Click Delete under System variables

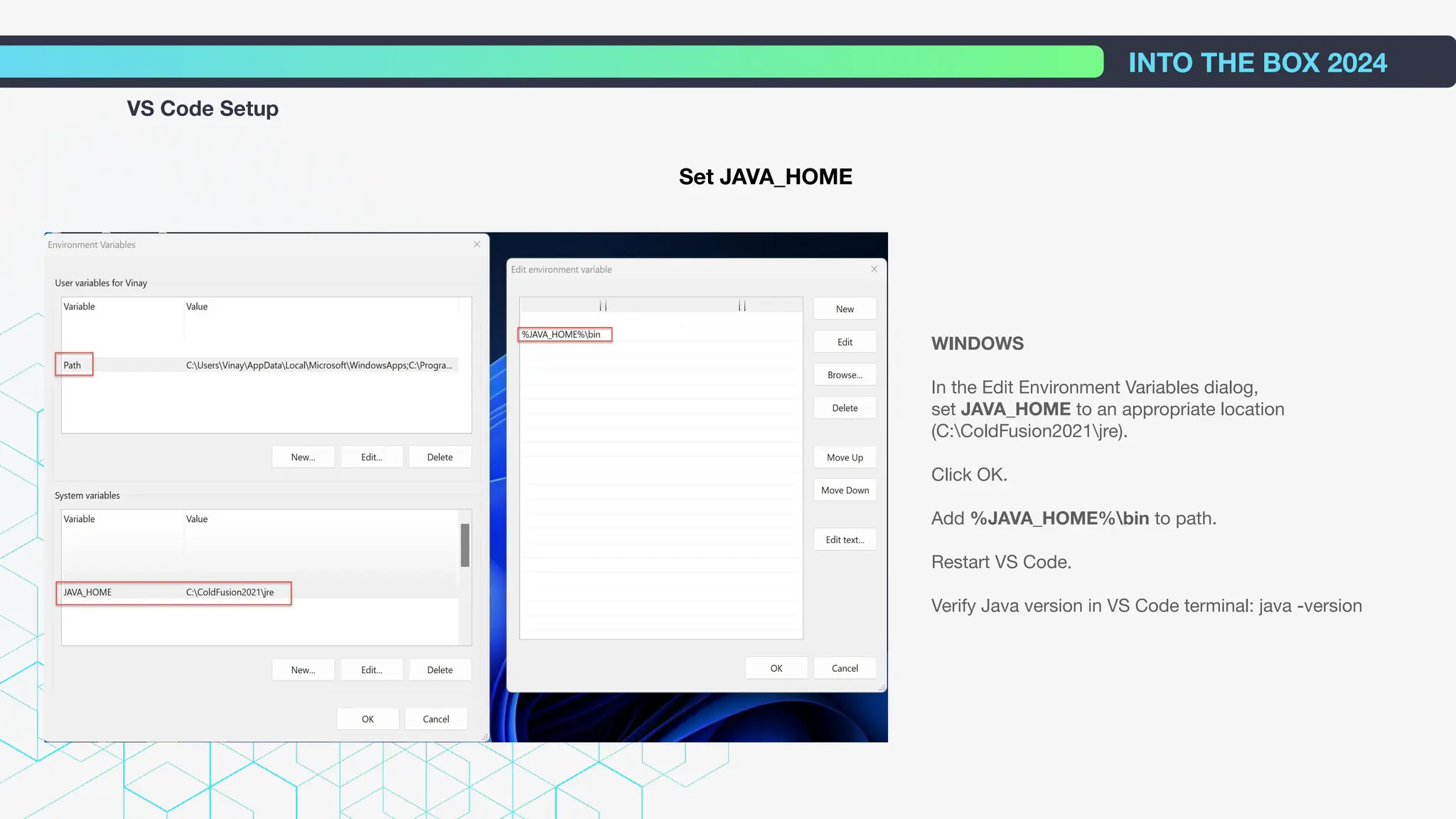[x=439, y=670]
